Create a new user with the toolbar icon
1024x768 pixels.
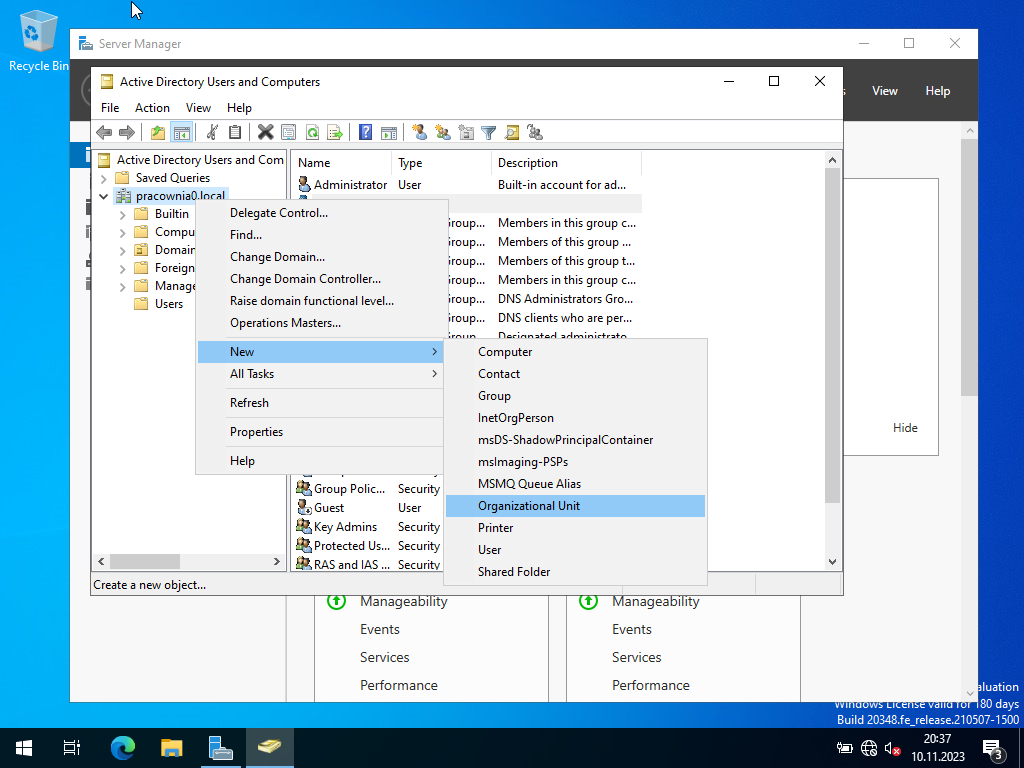click(420, 133)
